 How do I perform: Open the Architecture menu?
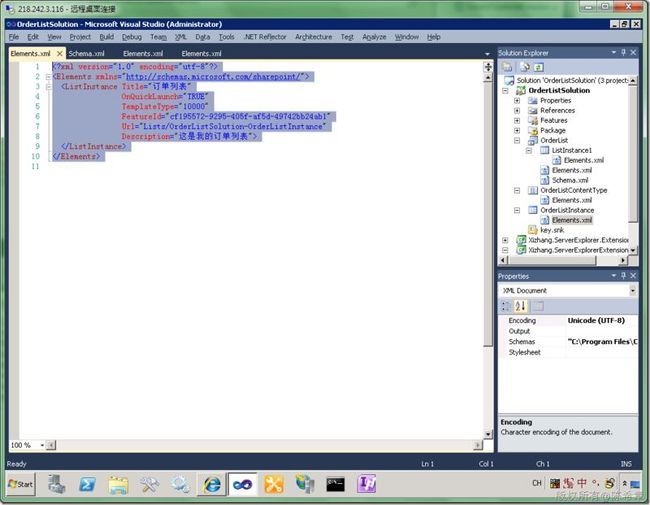[313, 37]
